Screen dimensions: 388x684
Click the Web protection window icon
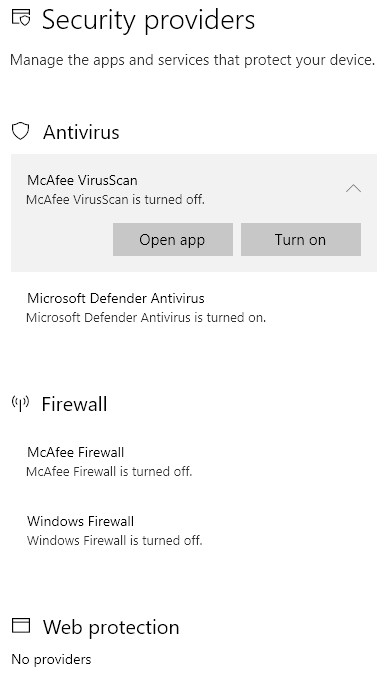(21, 626)
